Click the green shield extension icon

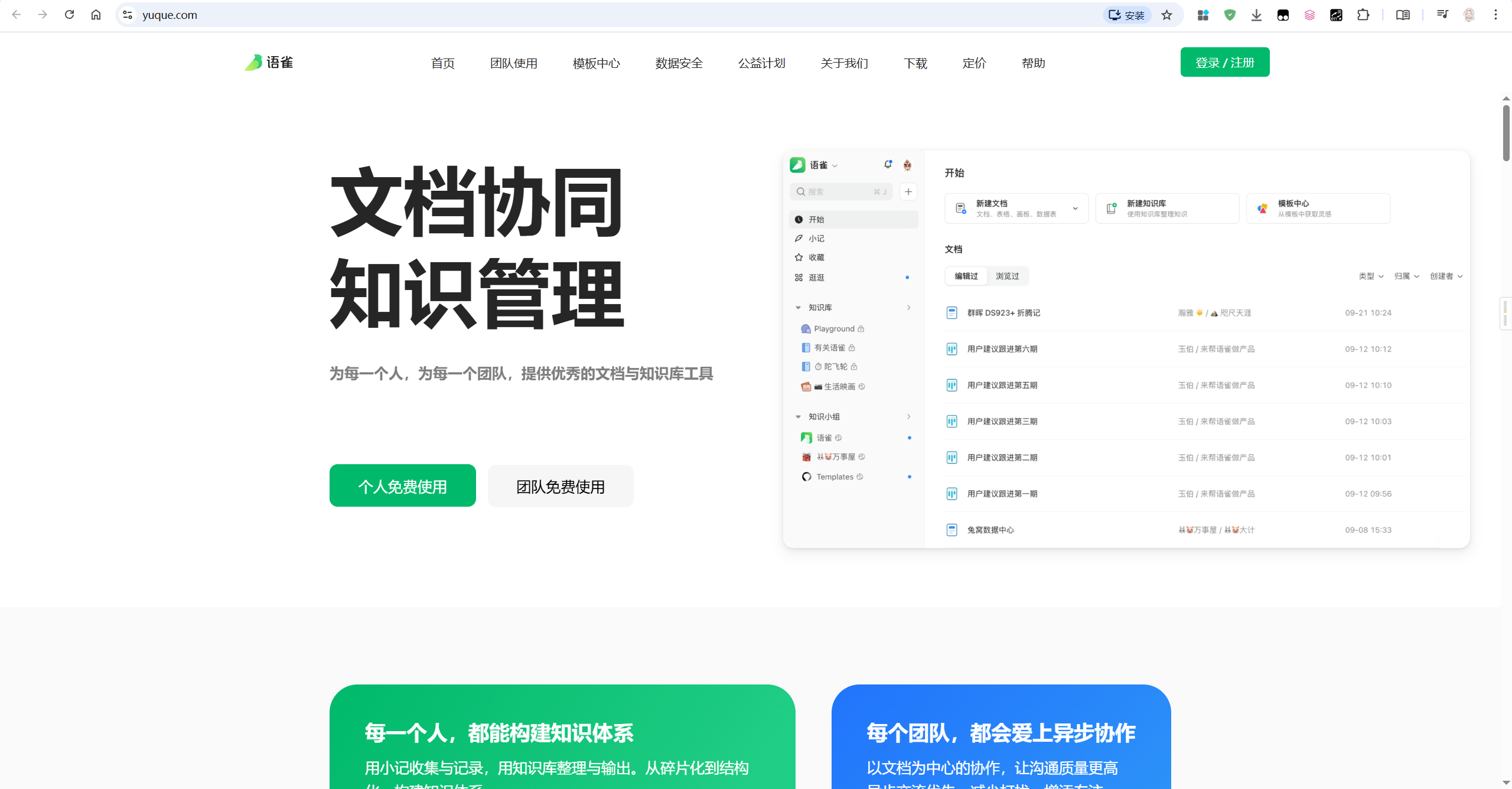pyautogui.click(x=1230, y=15)
